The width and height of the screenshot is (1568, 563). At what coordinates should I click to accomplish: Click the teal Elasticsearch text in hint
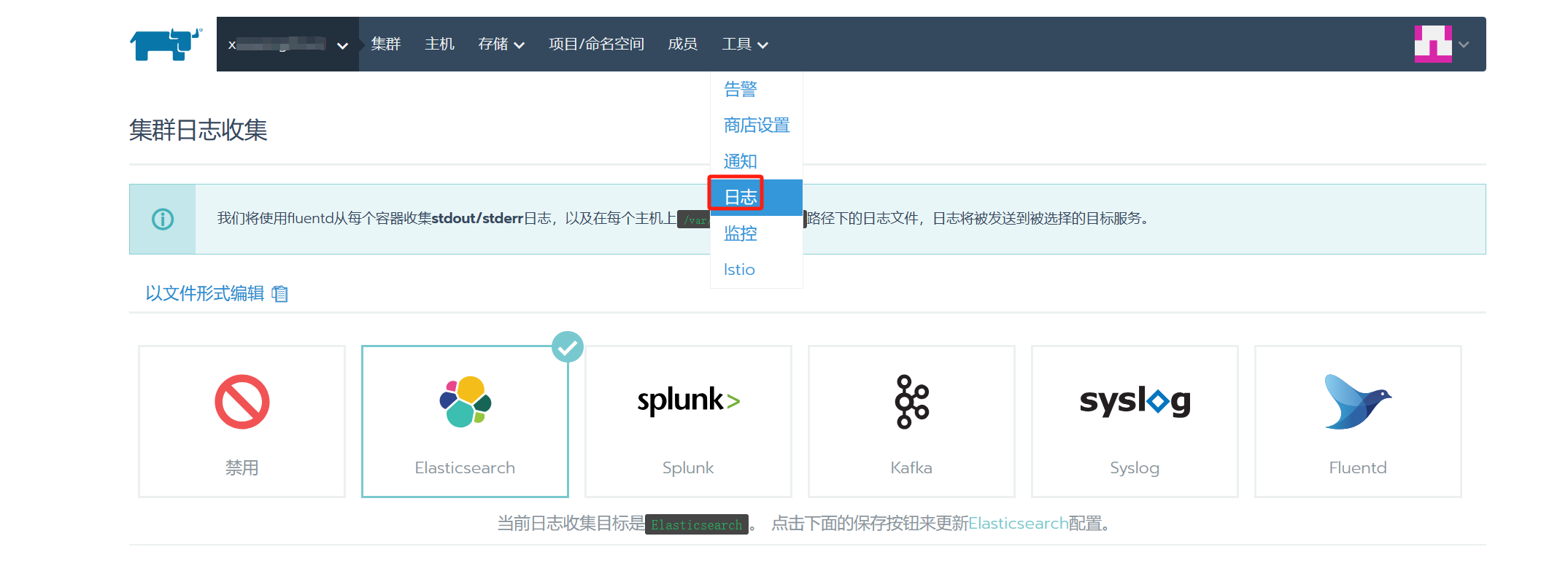coord(1019,524)
